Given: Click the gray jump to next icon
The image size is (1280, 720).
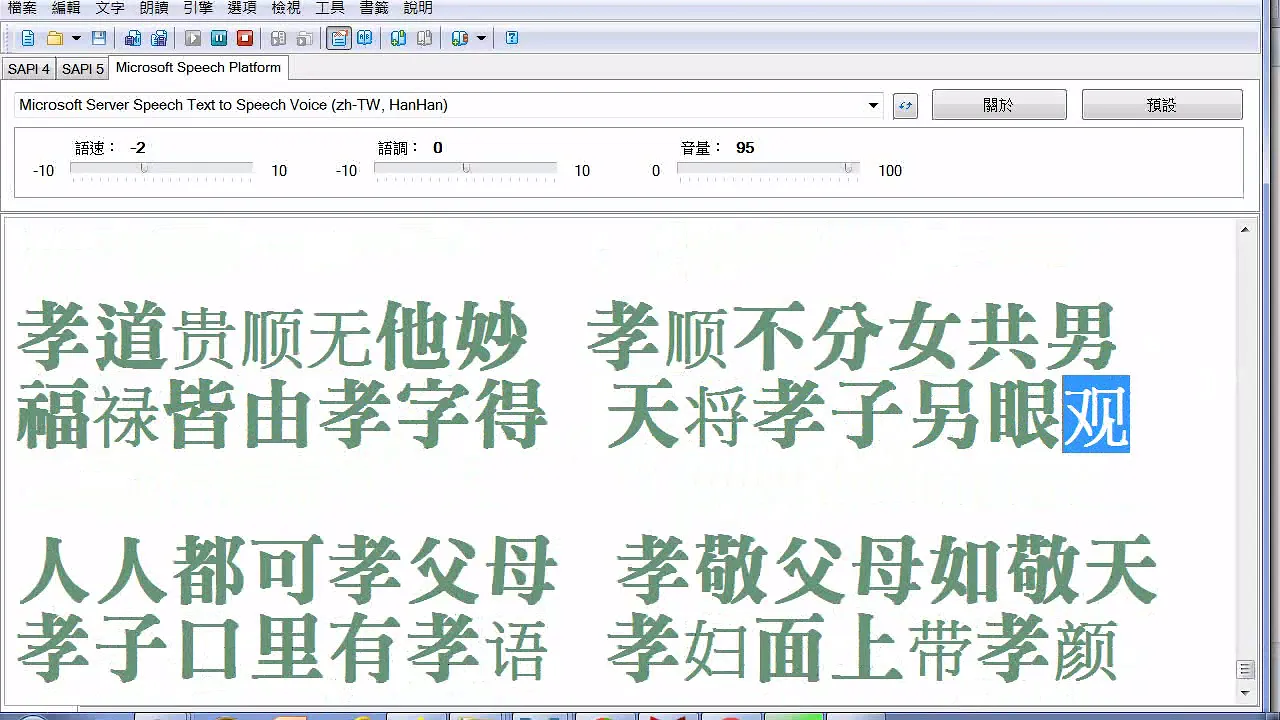Looking at the screenshot, I should [305, 38].
